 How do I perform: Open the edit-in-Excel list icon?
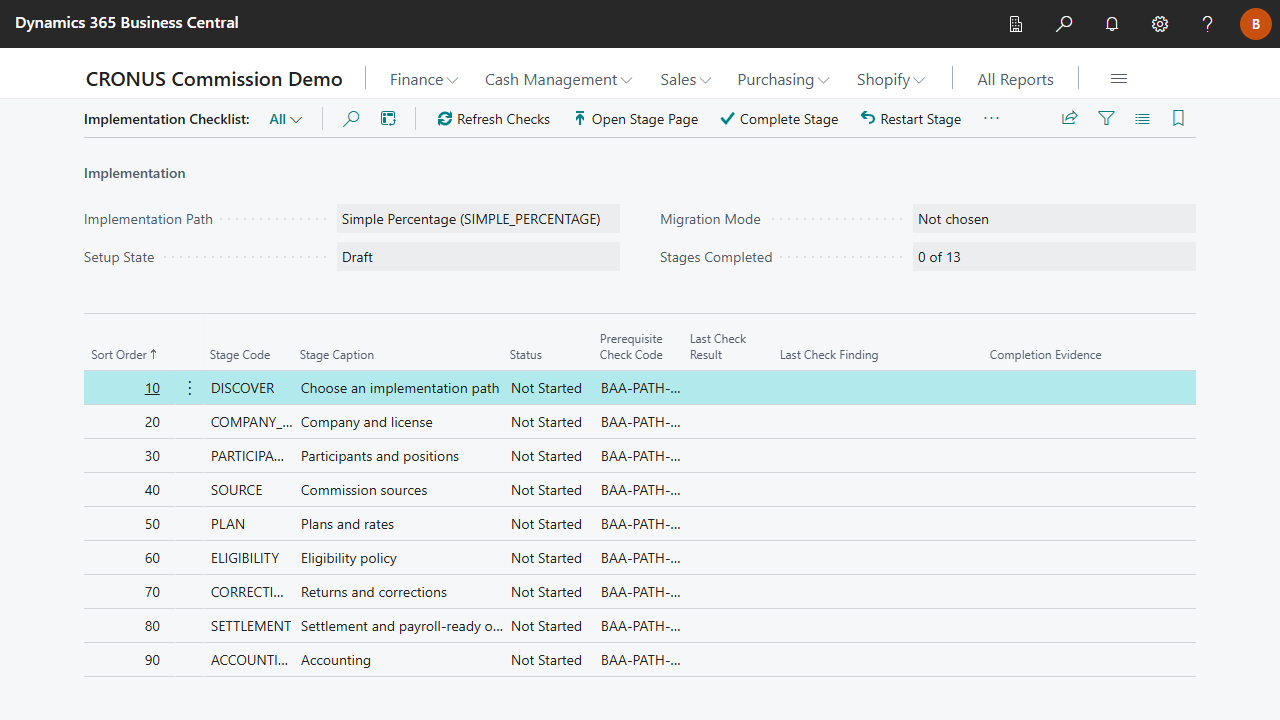coord(389,119)
